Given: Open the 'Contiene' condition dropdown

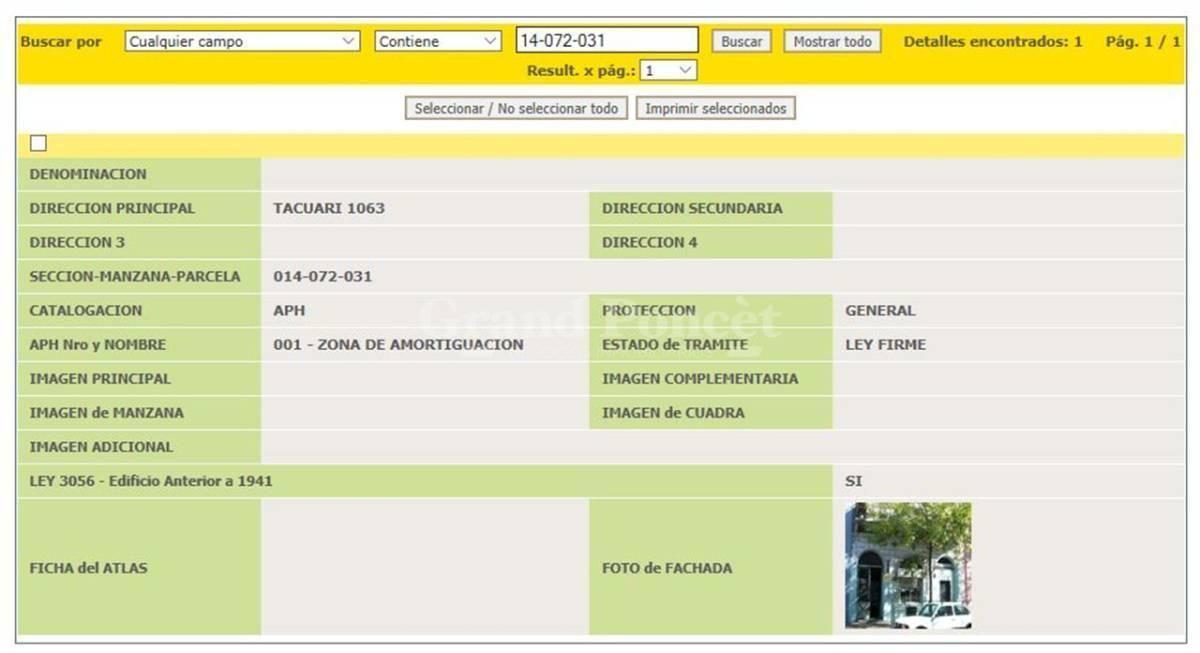Looking at the screenshot, I should pos(439,42).
